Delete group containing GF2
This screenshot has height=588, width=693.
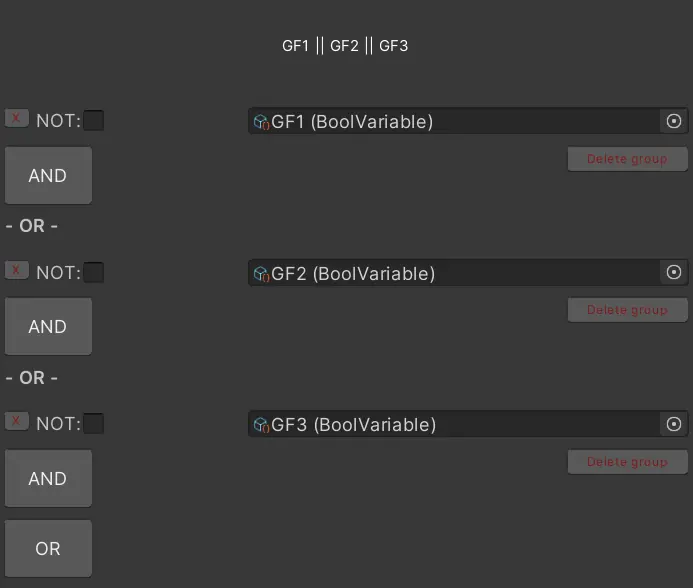pos(627,310)
